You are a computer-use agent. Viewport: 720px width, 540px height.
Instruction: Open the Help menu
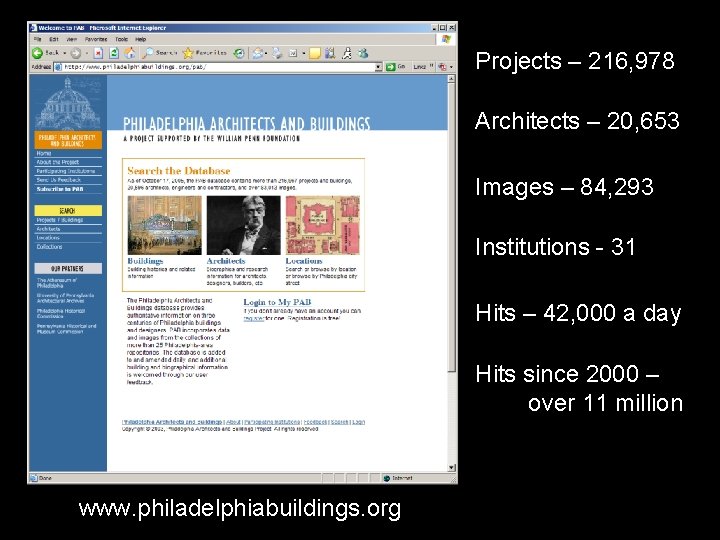click(141, 39)
